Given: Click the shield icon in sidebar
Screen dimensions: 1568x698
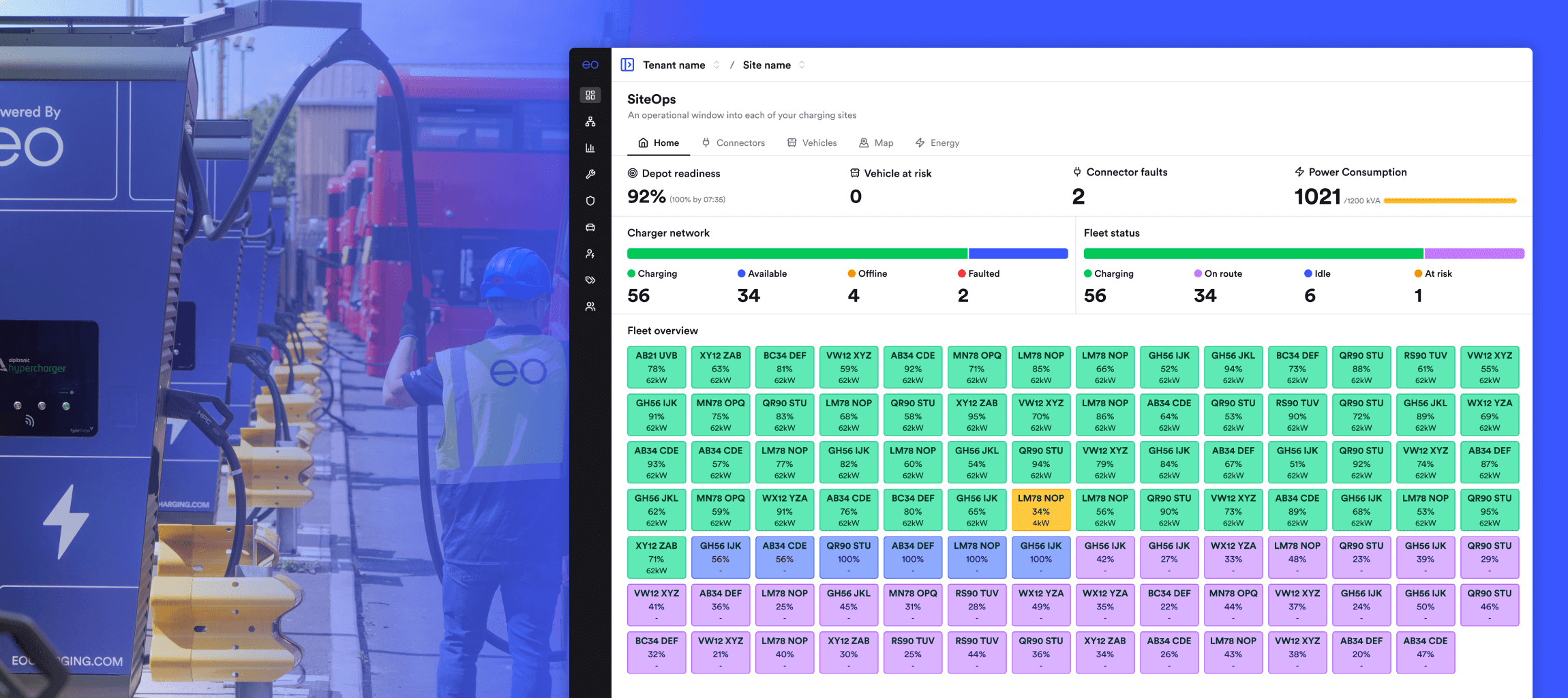Looking at the screenshot, I should (590, 200).
